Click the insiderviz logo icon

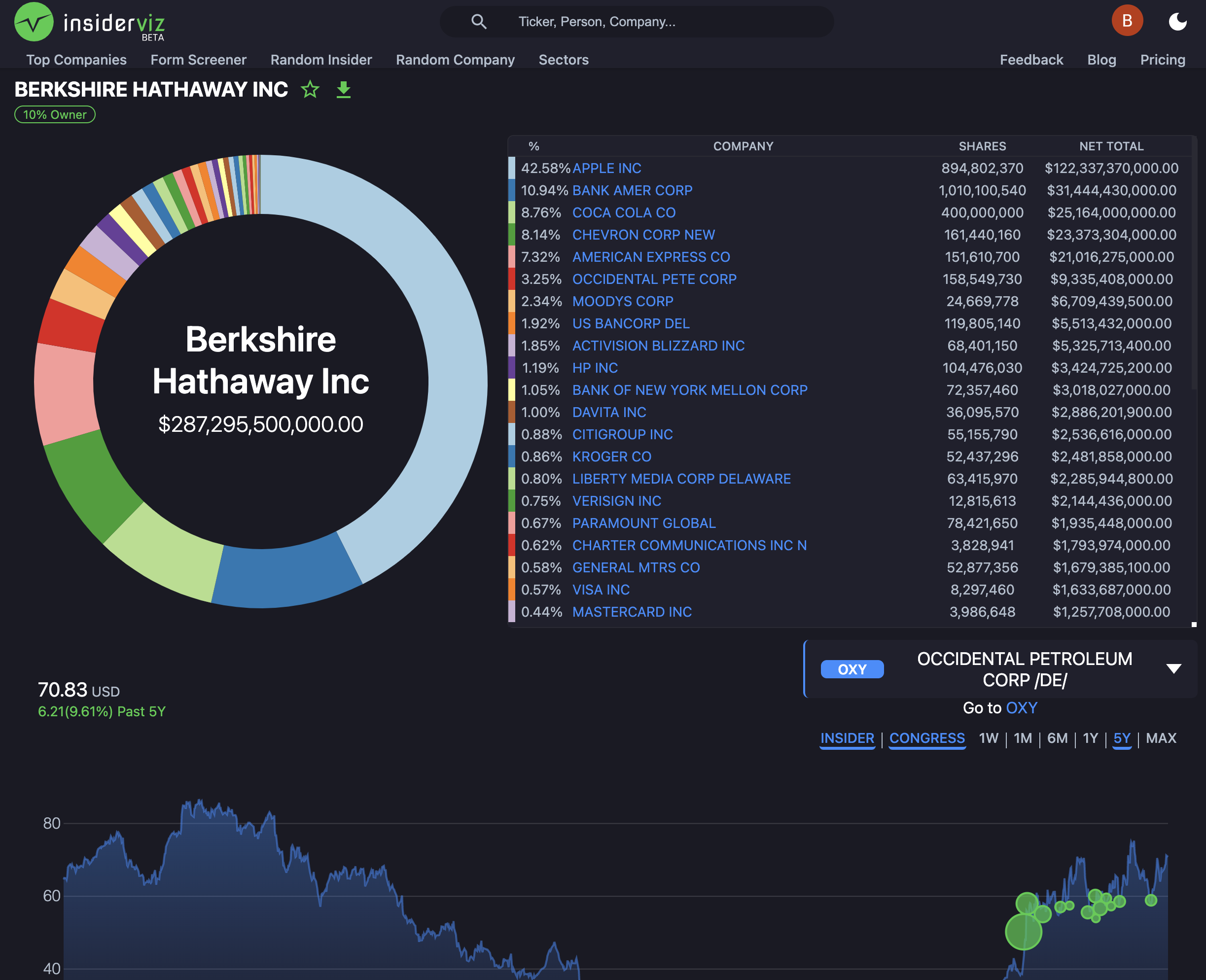[34, 22]
